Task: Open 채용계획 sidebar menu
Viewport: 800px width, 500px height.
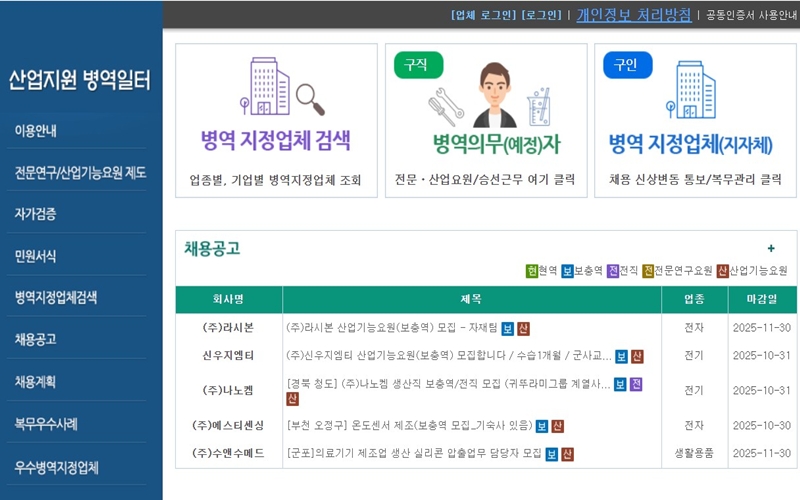Action: tap(35, 382)
